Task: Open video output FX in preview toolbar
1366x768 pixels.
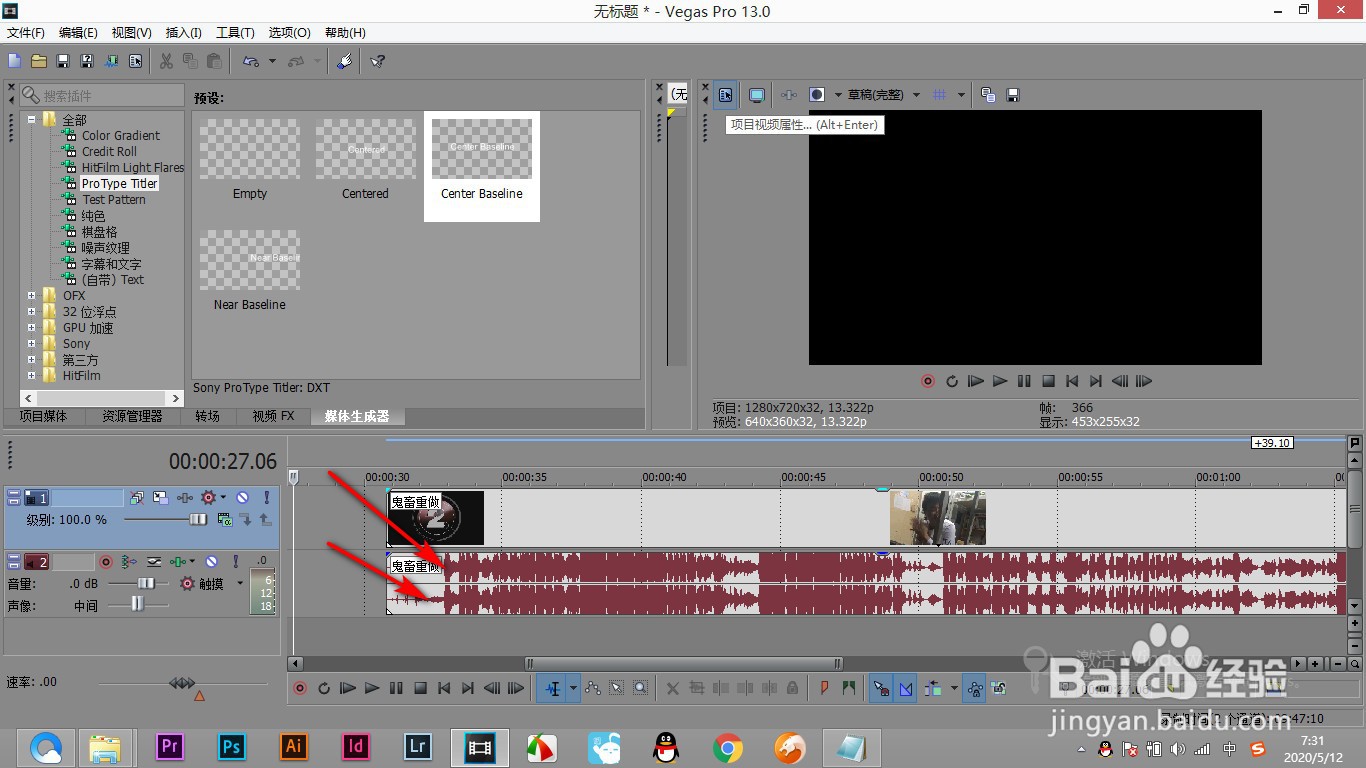Action: pos(789,95)
